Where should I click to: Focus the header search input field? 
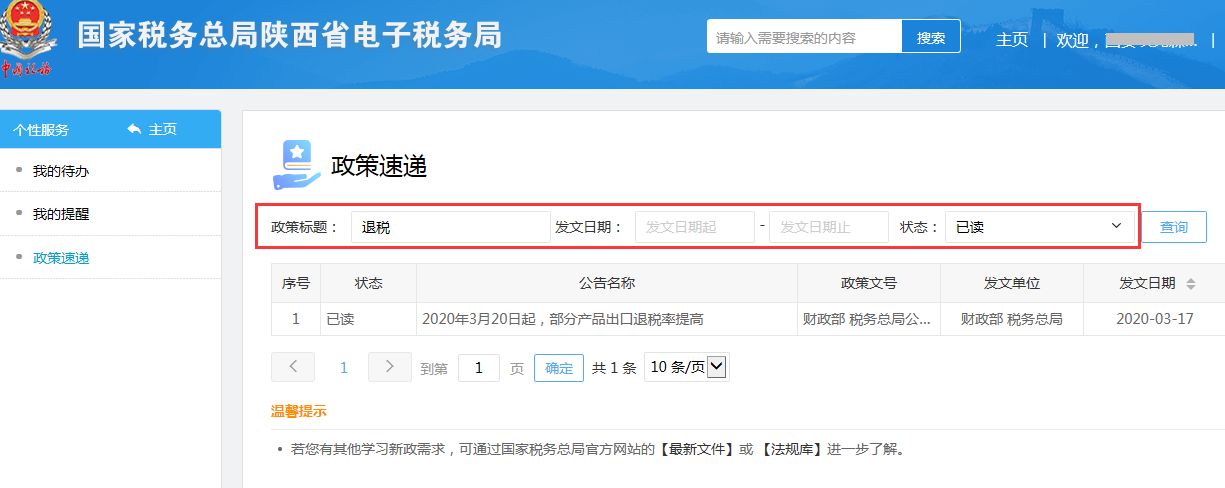pyautogui.click(x=804, y=37)
